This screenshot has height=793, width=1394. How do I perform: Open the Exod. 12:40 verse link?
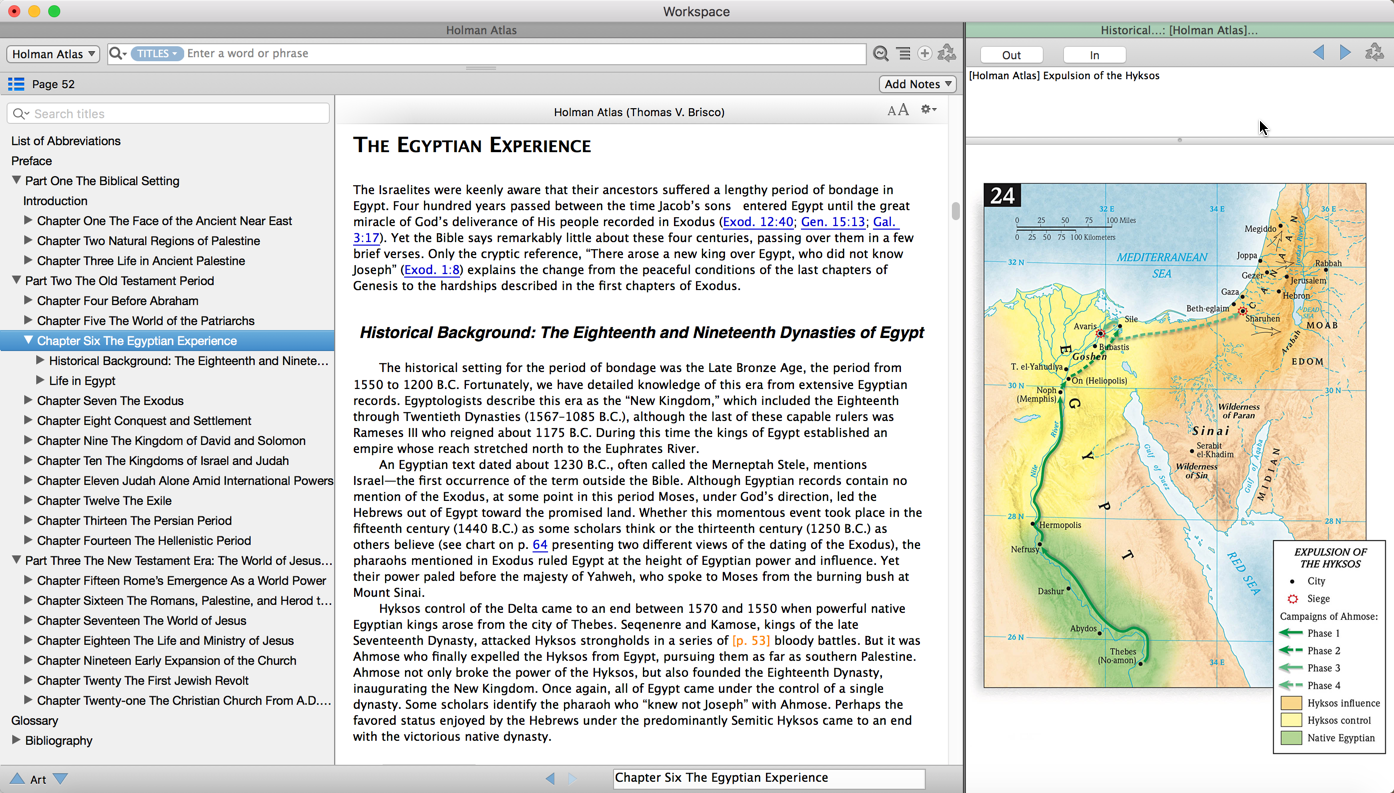coord(758,222)
